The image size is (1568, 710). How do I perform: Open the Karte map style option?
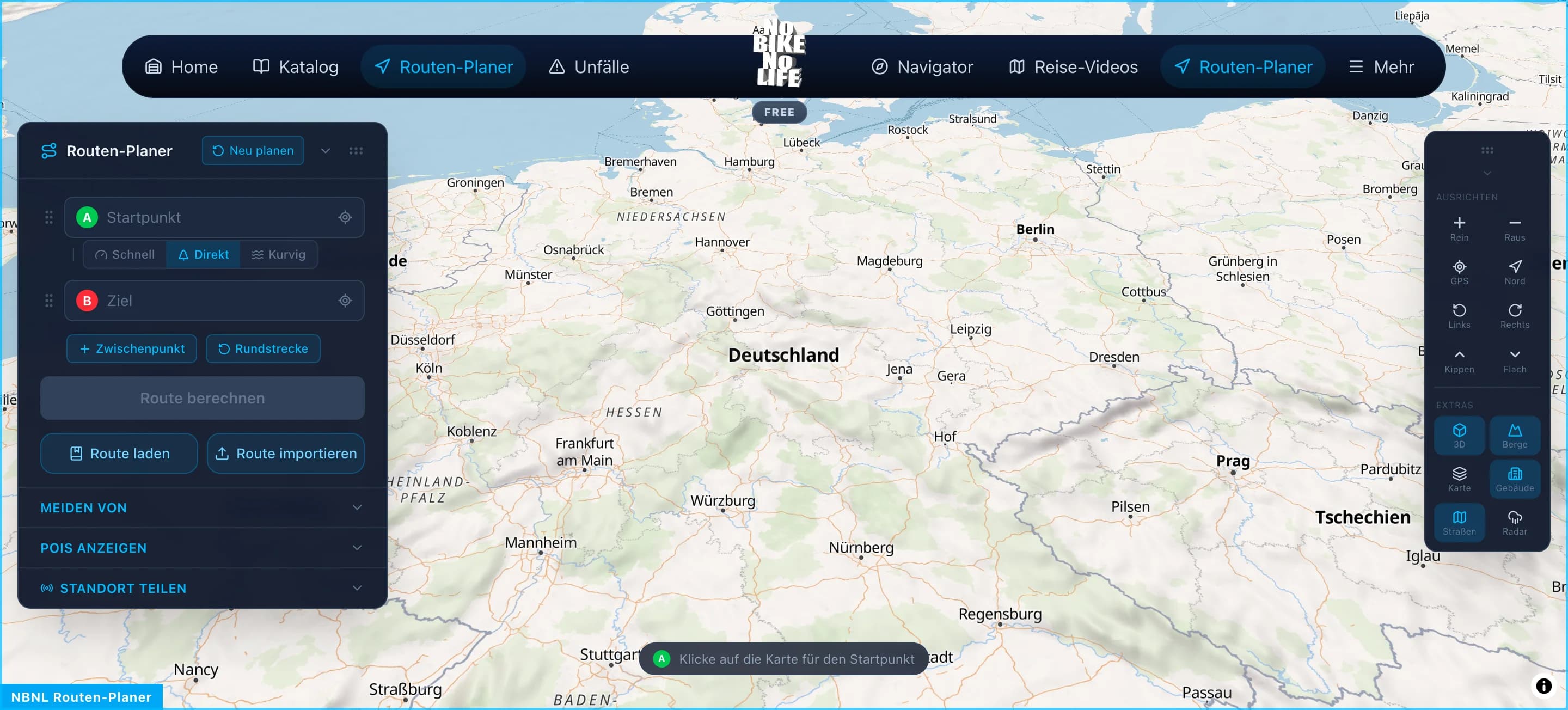1460,479
